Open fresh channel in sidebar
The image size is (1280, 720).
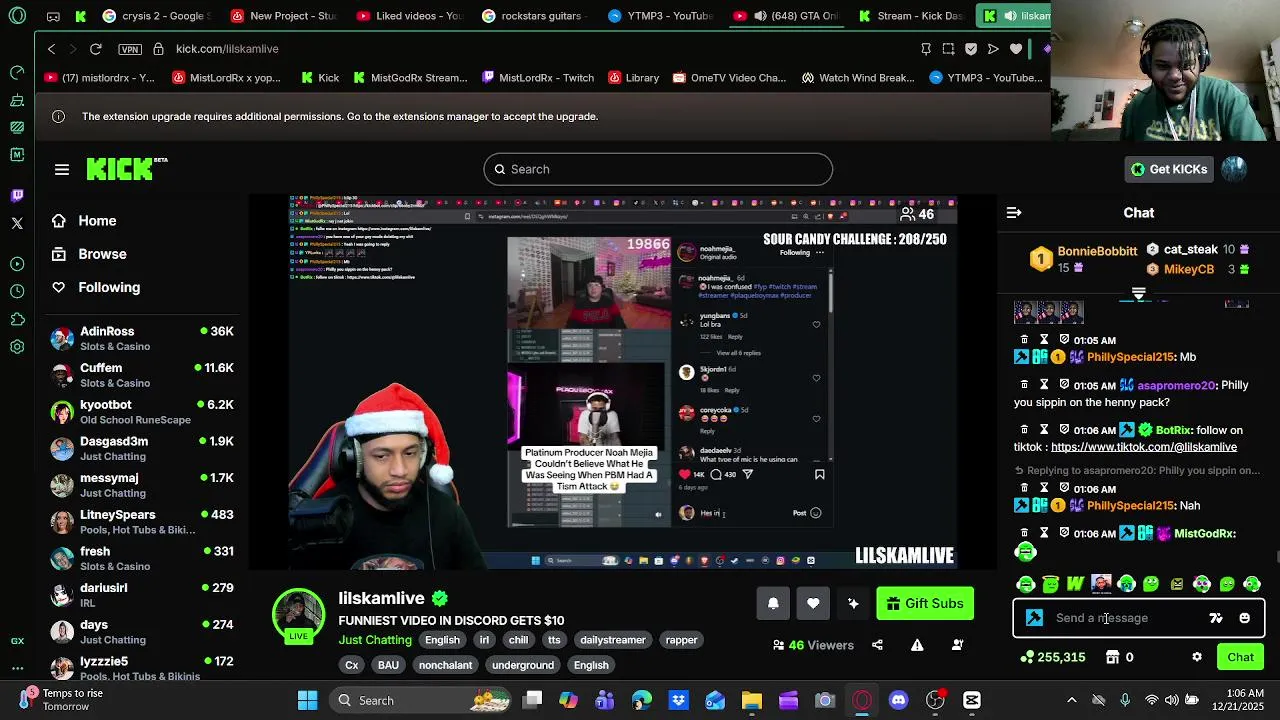click(142, 558)
